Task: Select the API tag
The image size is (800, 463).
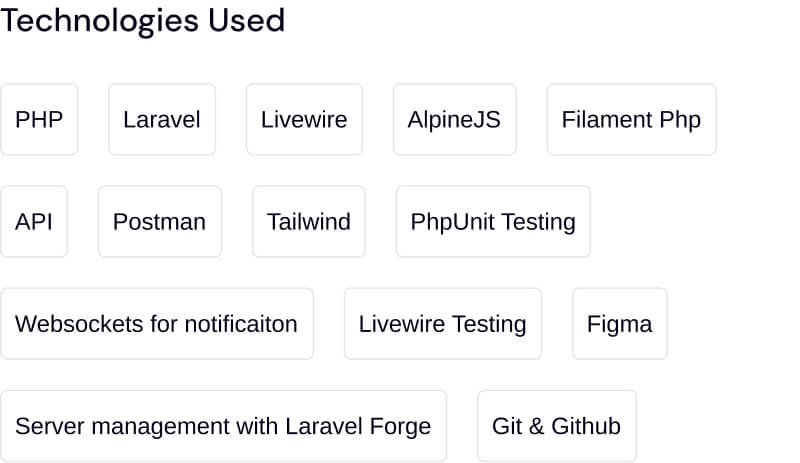Action: point(34,222)
